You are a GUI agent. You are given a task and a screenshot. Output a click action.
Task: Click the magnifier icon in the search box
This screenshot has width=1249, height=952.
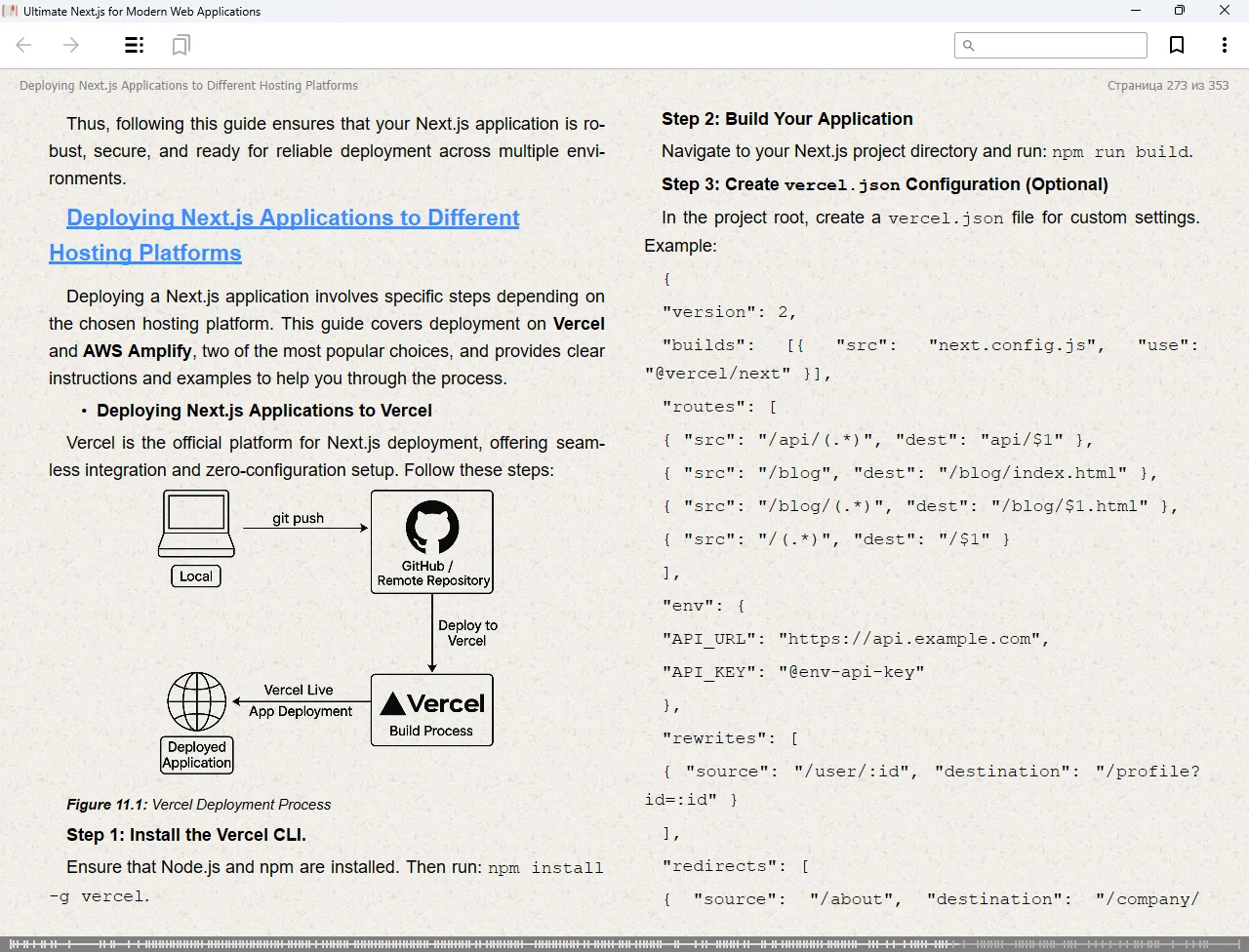coord(968,45)
